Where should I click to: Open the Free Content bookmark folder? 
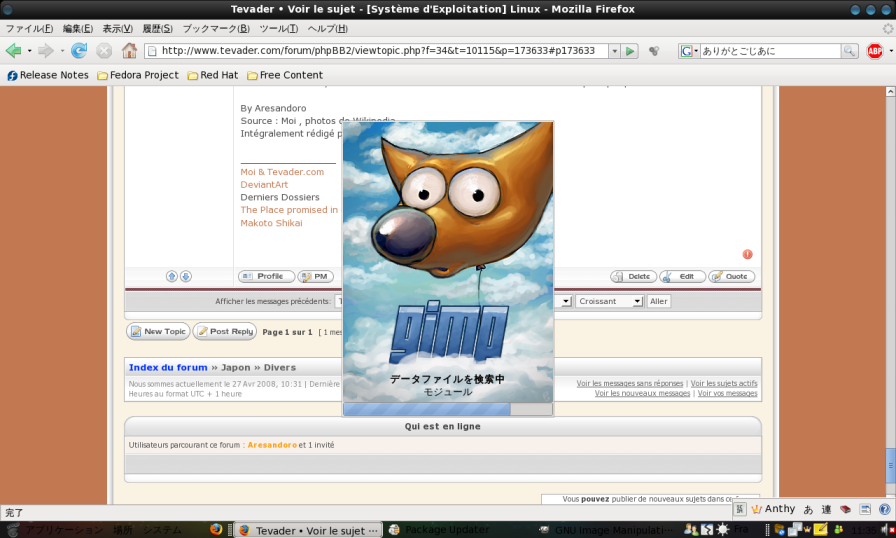[x=285, y=75]
